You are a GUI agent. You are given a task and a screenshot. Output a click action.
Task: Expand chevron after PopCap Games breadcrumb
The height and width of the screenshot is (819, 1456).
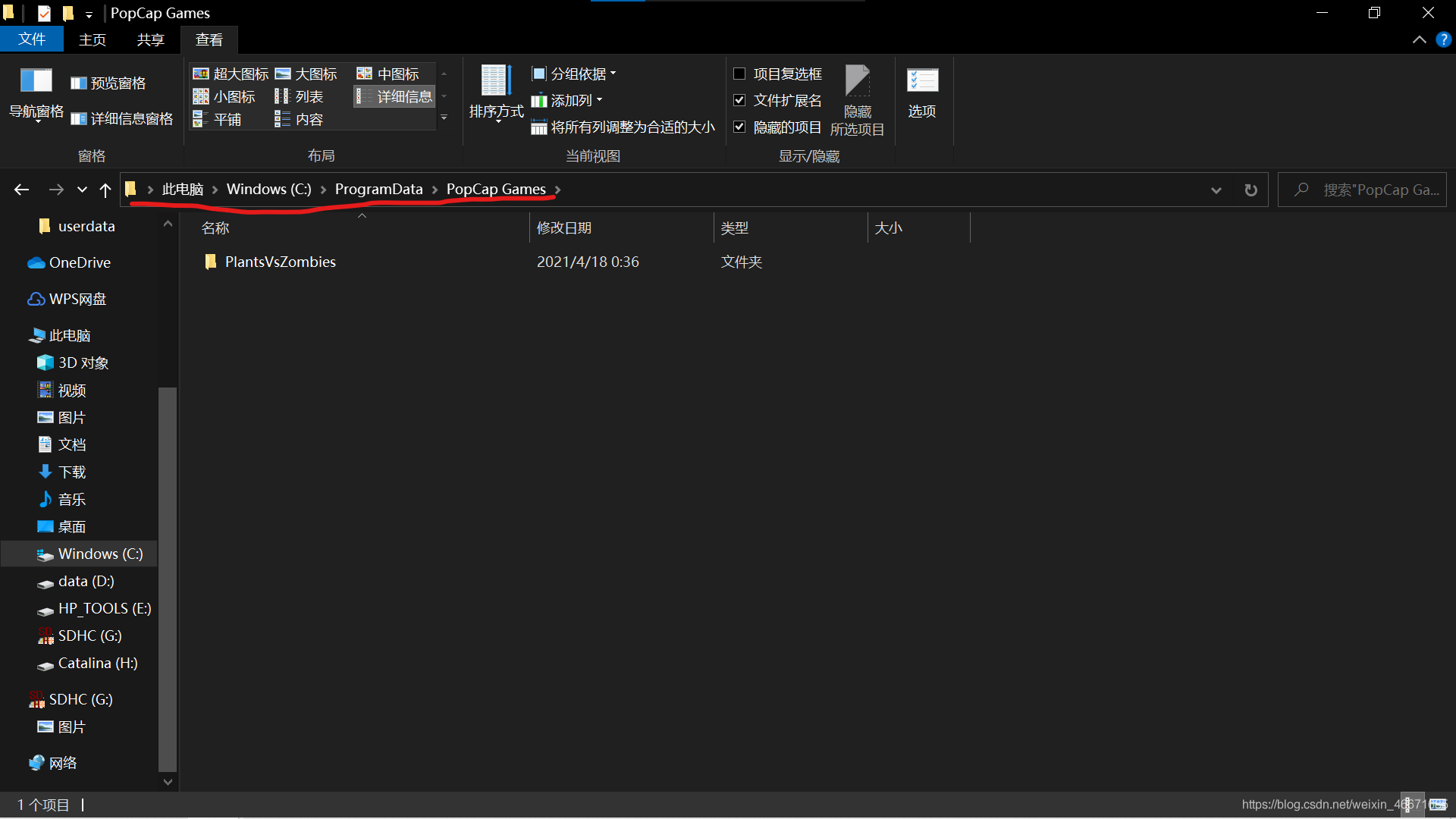click(x=557, y=190)
